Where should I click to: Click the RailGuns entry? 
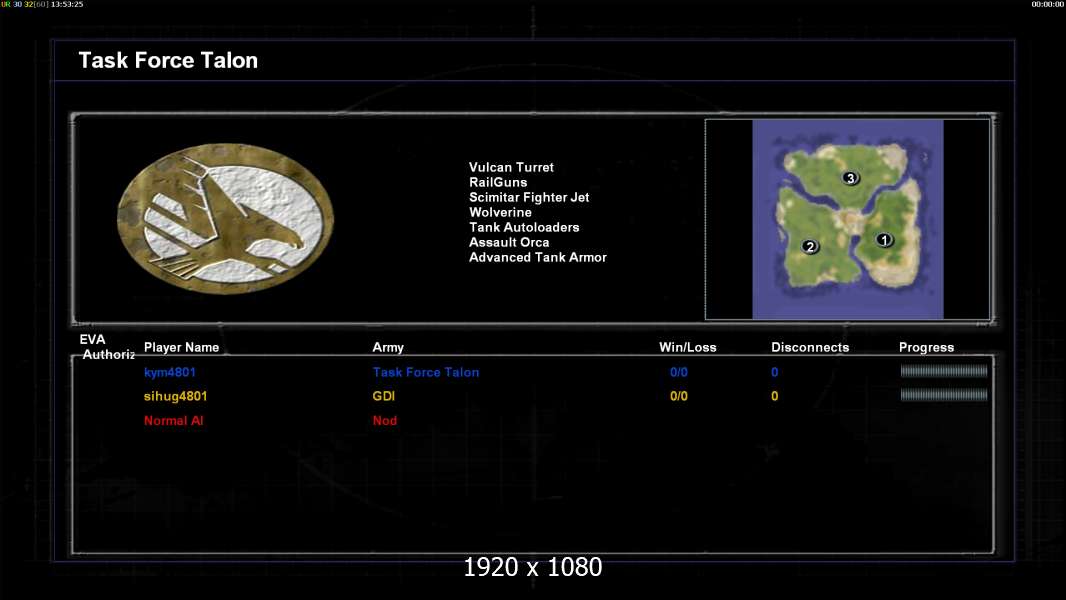pos(498,182)
